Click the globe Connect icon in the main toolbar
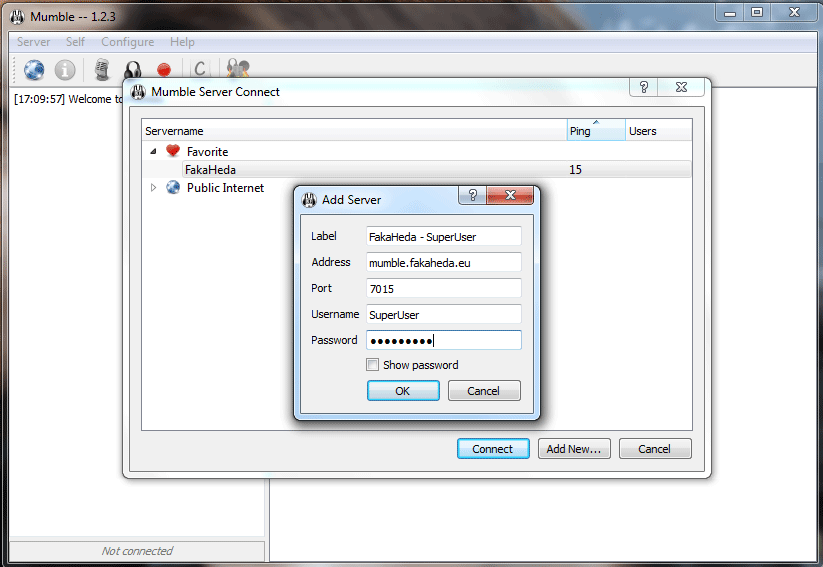 pos(34,69)
